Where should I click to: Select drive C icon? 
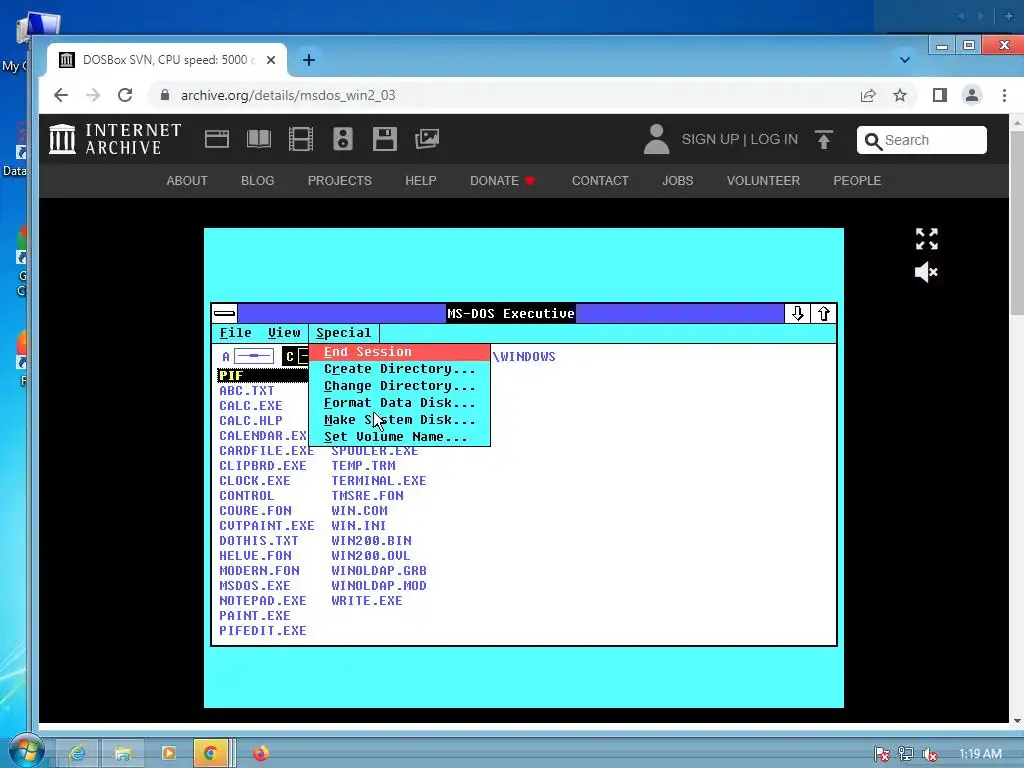point(296,357)
